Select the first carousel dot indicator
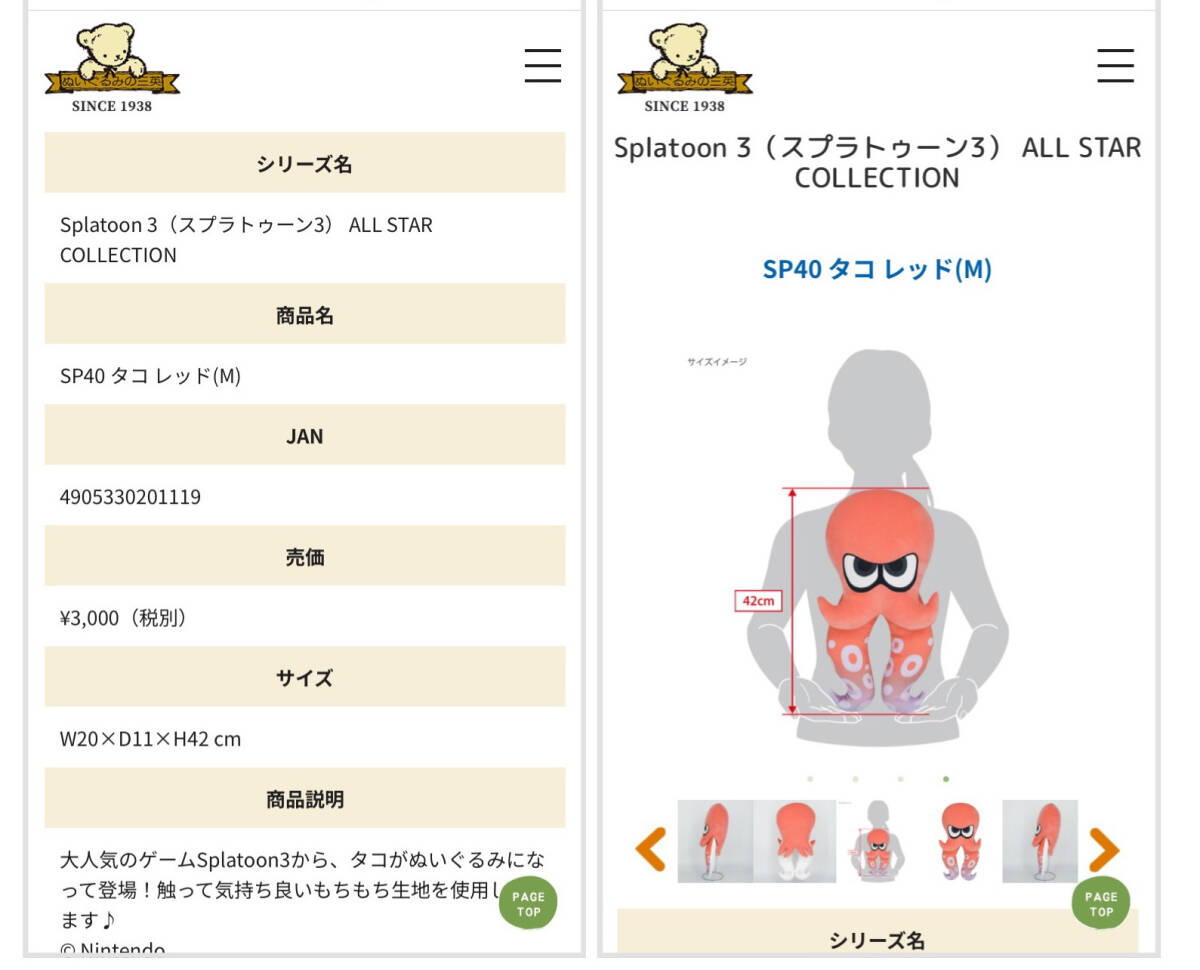 [810, 779]
